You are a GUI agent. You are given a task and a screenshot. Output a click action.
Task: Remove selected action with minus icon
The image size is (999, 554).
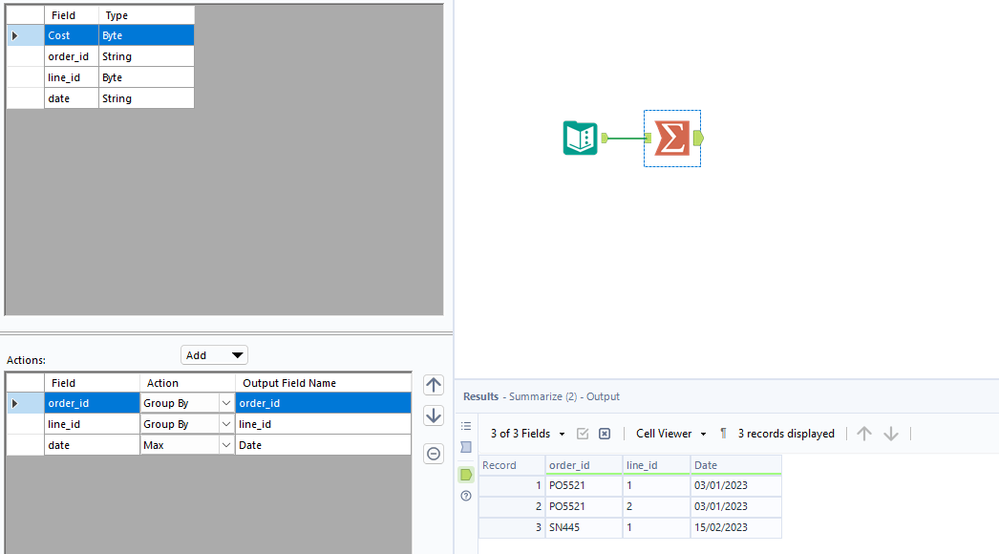coord(433,453)
